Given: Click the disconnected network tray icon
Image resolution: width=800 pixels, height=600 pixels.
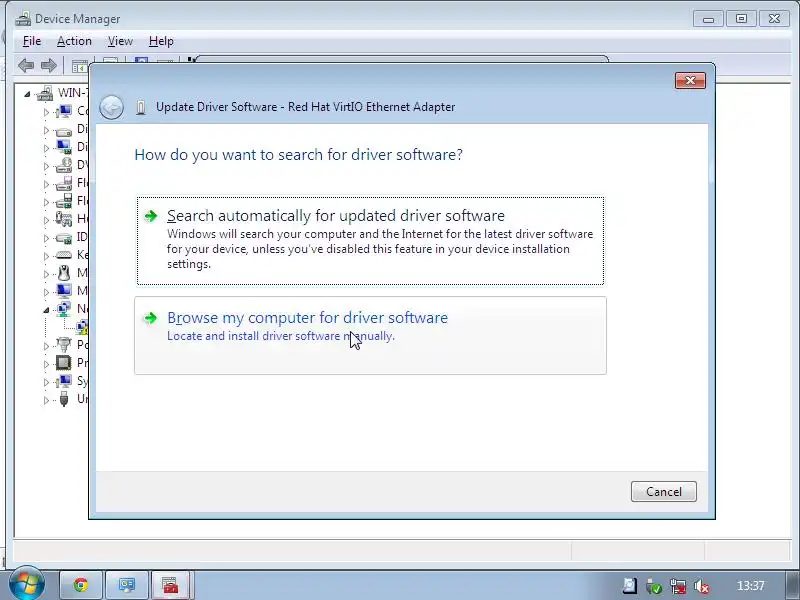Looking at the screenshot, I should [678, 586].
